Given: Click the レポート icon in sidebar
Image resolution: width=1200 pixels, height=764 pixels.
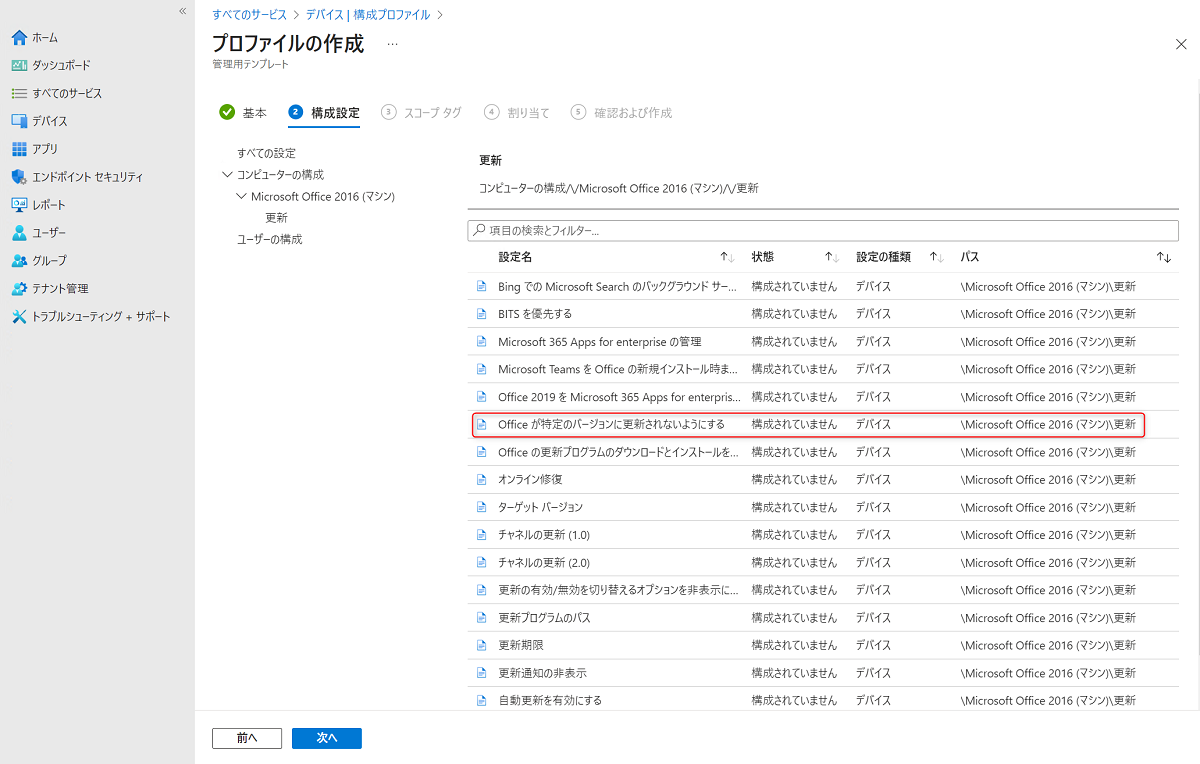Looking at the screenshot, I should pyautogui.click(x=19, y=205).
